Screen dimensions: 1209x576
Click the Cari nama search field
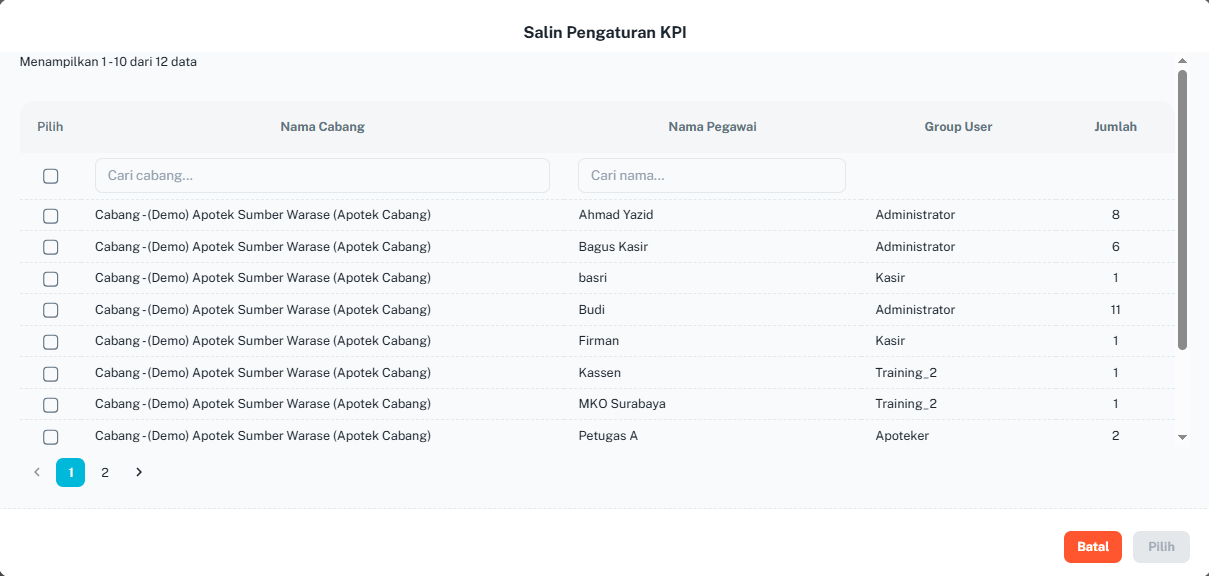tap(712, 175)
